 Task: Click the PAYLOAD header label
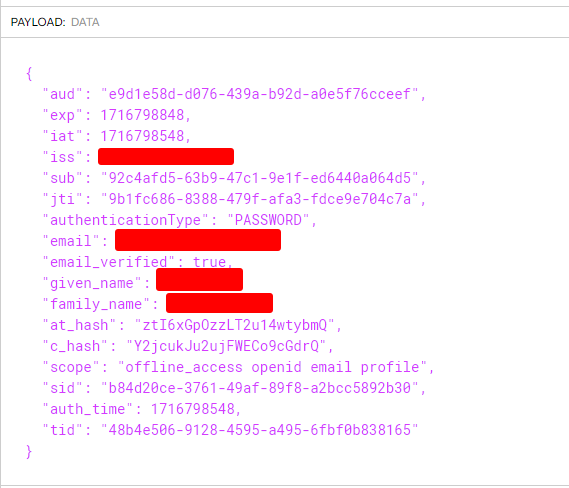click(38, 22)
